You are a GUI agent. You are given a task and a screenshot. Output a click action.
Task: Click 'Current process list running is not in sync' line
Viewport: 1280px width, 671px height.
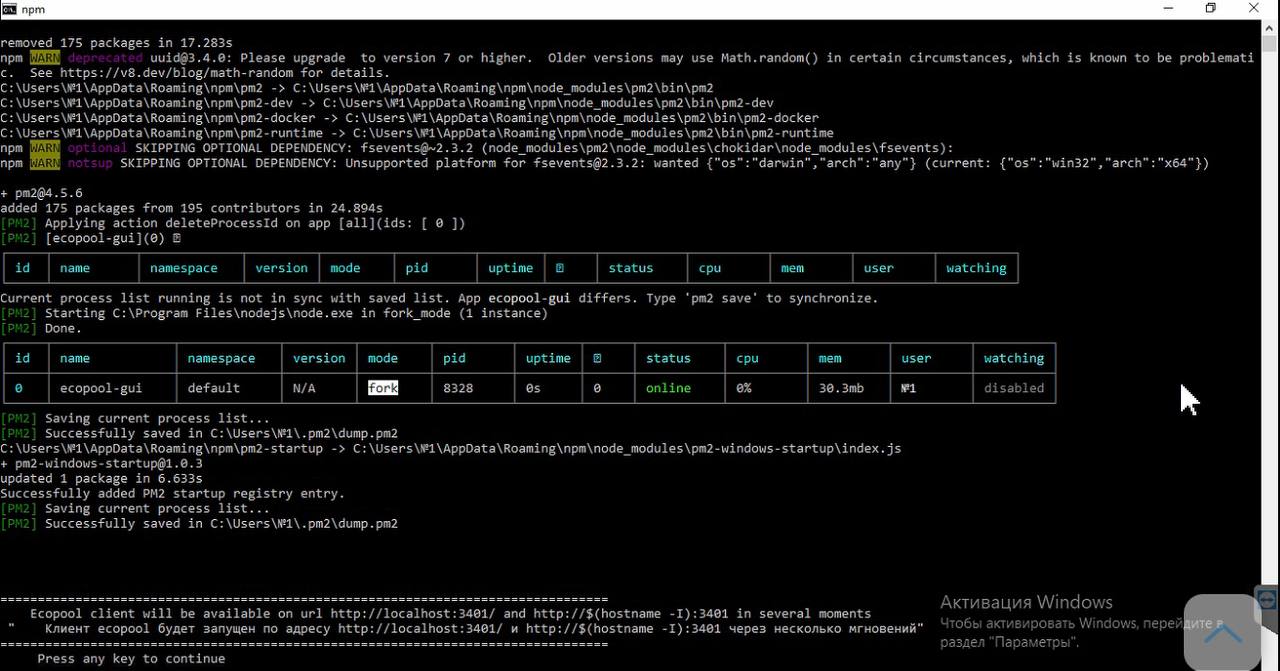[439, 298]
